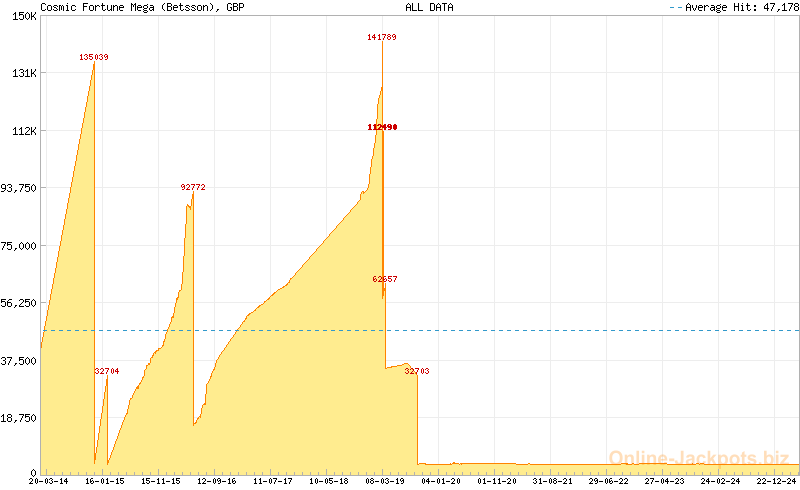This screenshot has height=490, width=800.
Task: Click the 18,750 y-axis label
Action: coord(19,418)
